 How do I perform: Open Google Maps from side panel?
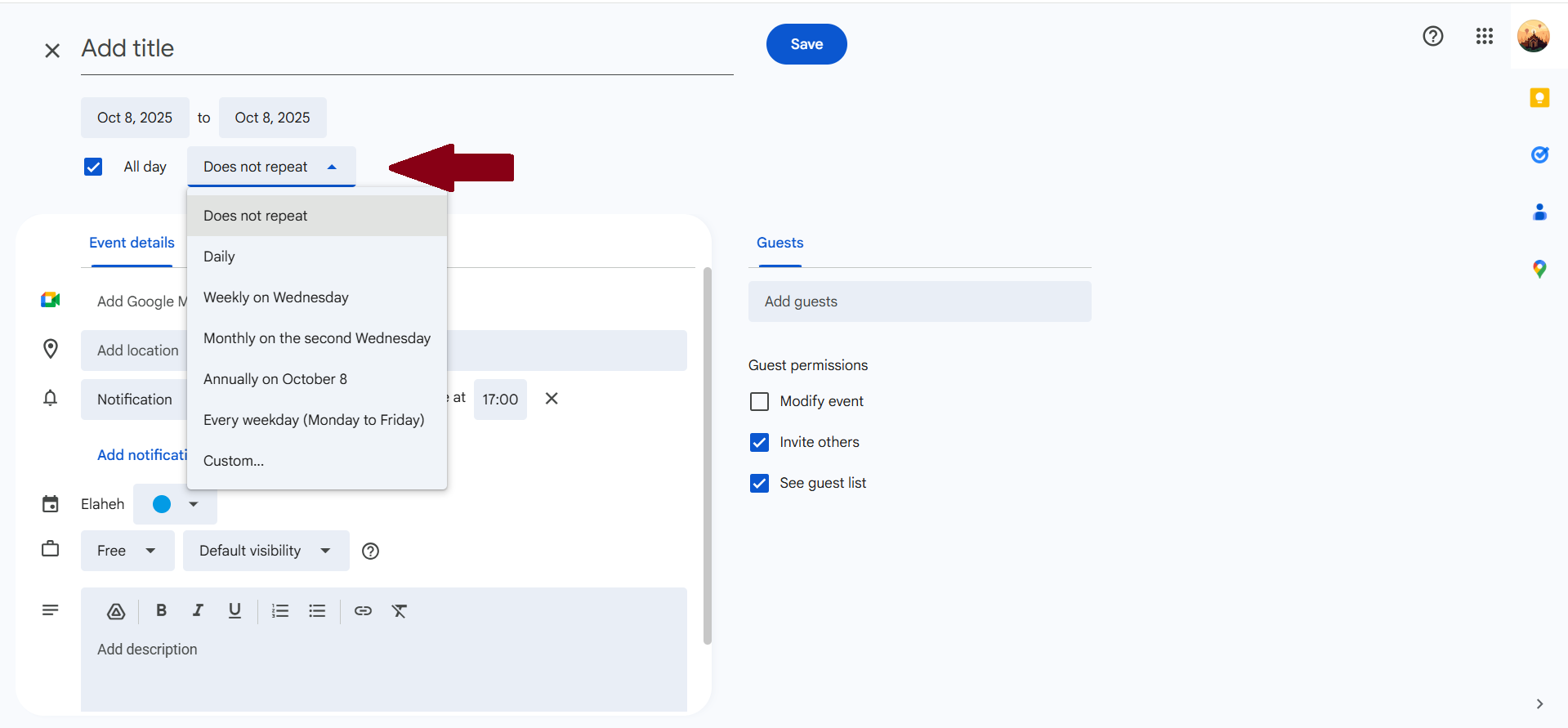1539,269
